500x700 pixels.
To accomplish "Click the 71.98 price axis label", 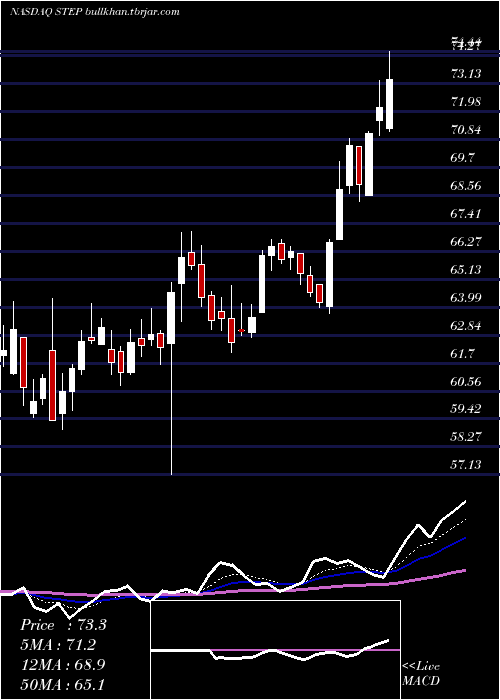I will (x=467, y=102).
